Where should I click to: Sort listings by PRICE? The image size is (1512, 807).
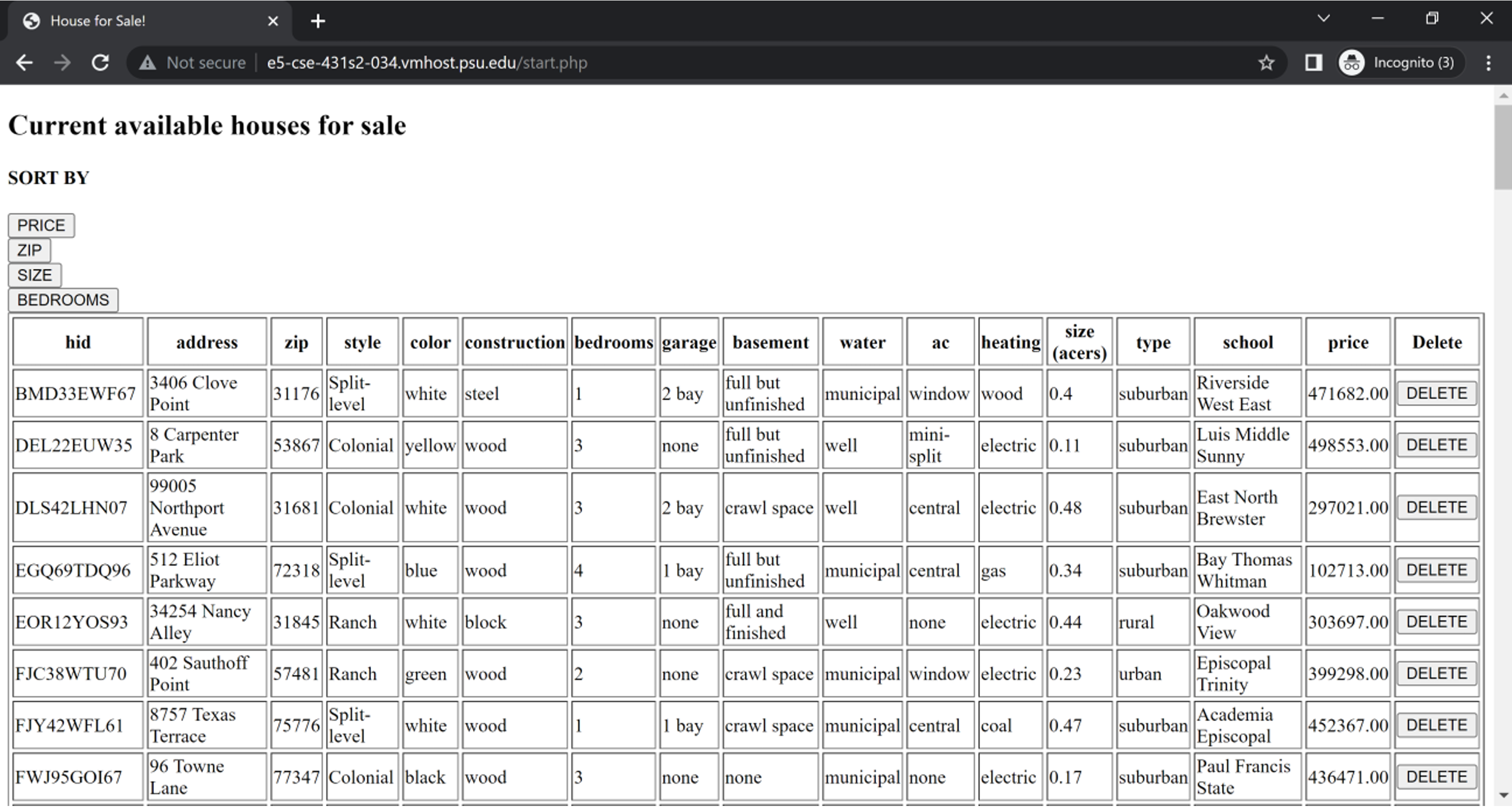[41, 225]
